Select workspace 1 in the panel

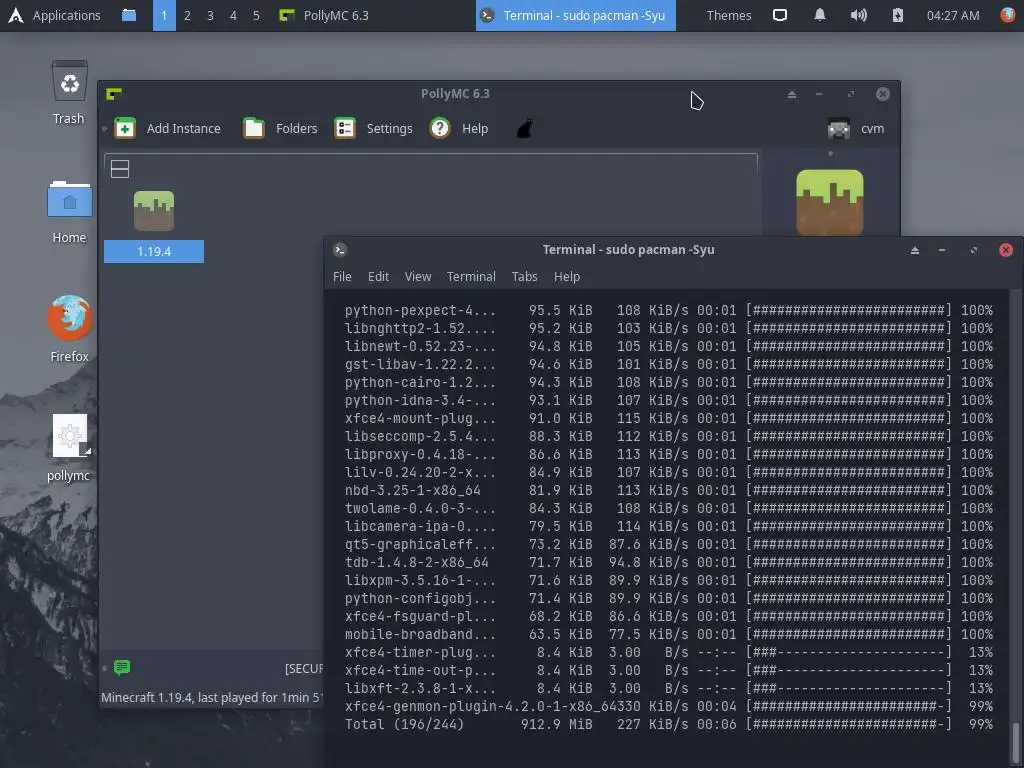(x=164, y=15)
